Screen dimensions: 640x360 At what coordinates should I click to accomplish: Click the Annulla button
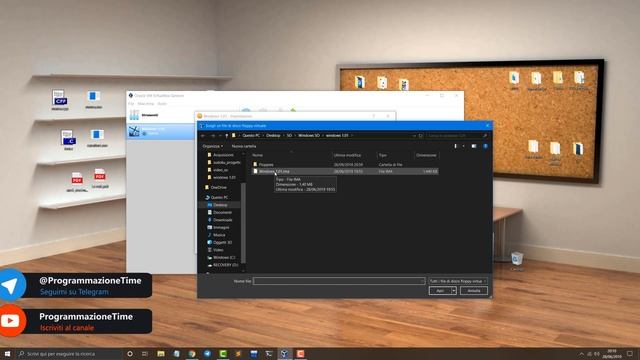pyautogui.click(x=473, y=291)
